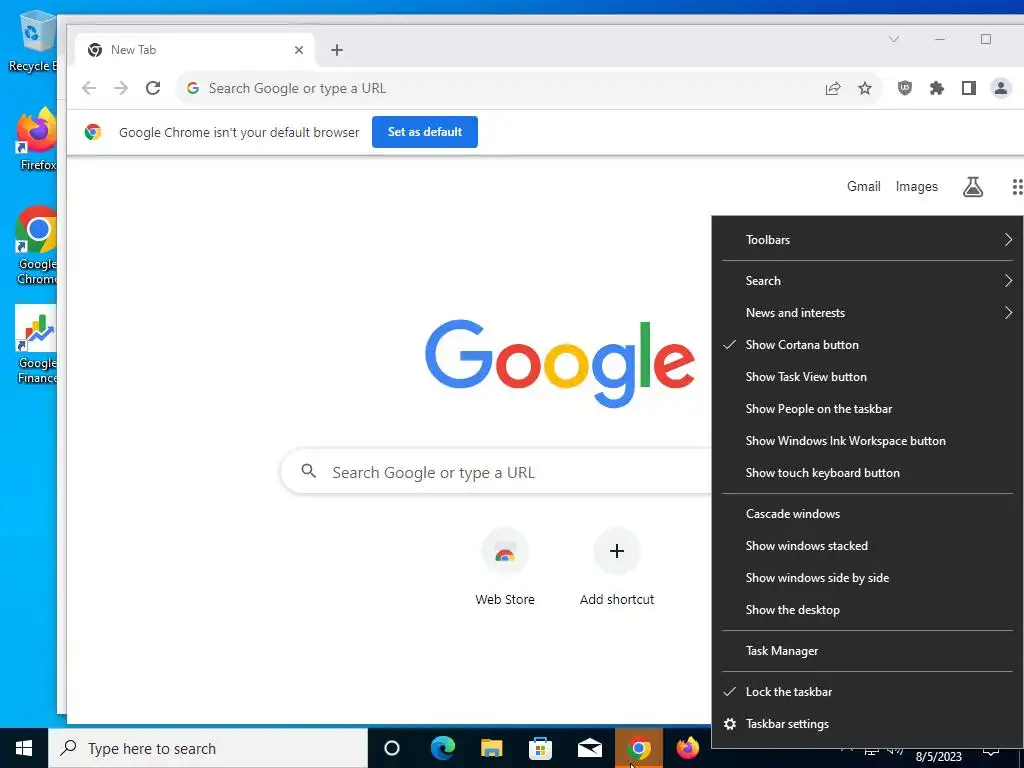Click the Chrome icon on the taskbar
This screenshot has height=768, width=1024.
coord(639,748)
